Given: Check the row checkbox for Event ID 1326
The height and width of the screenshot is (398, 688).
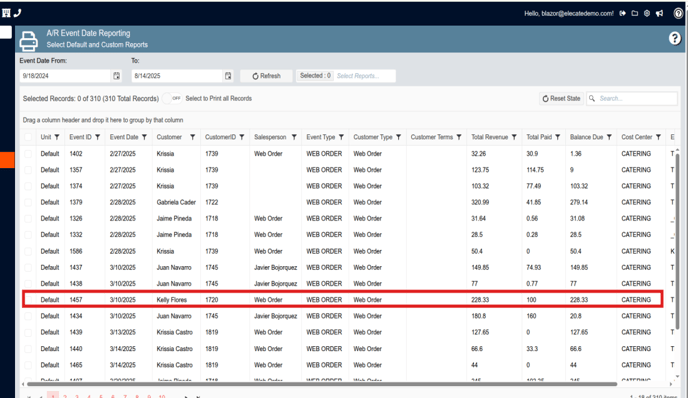Looking at the screenshot, I should click(x=28, y=219).
